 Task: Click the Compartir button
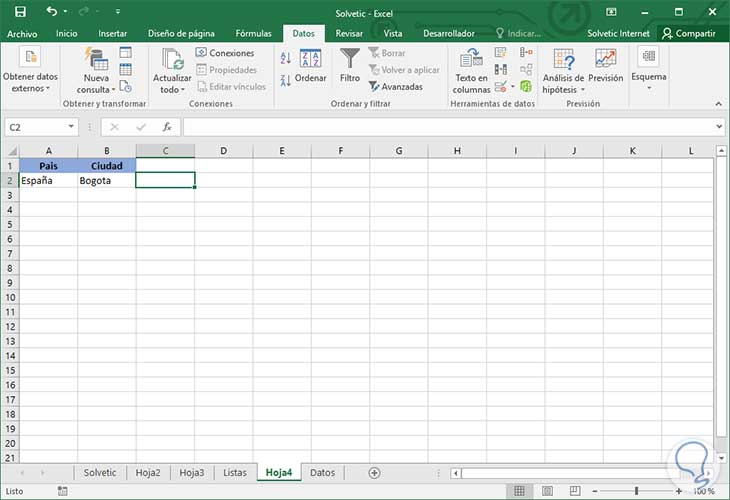689,34
